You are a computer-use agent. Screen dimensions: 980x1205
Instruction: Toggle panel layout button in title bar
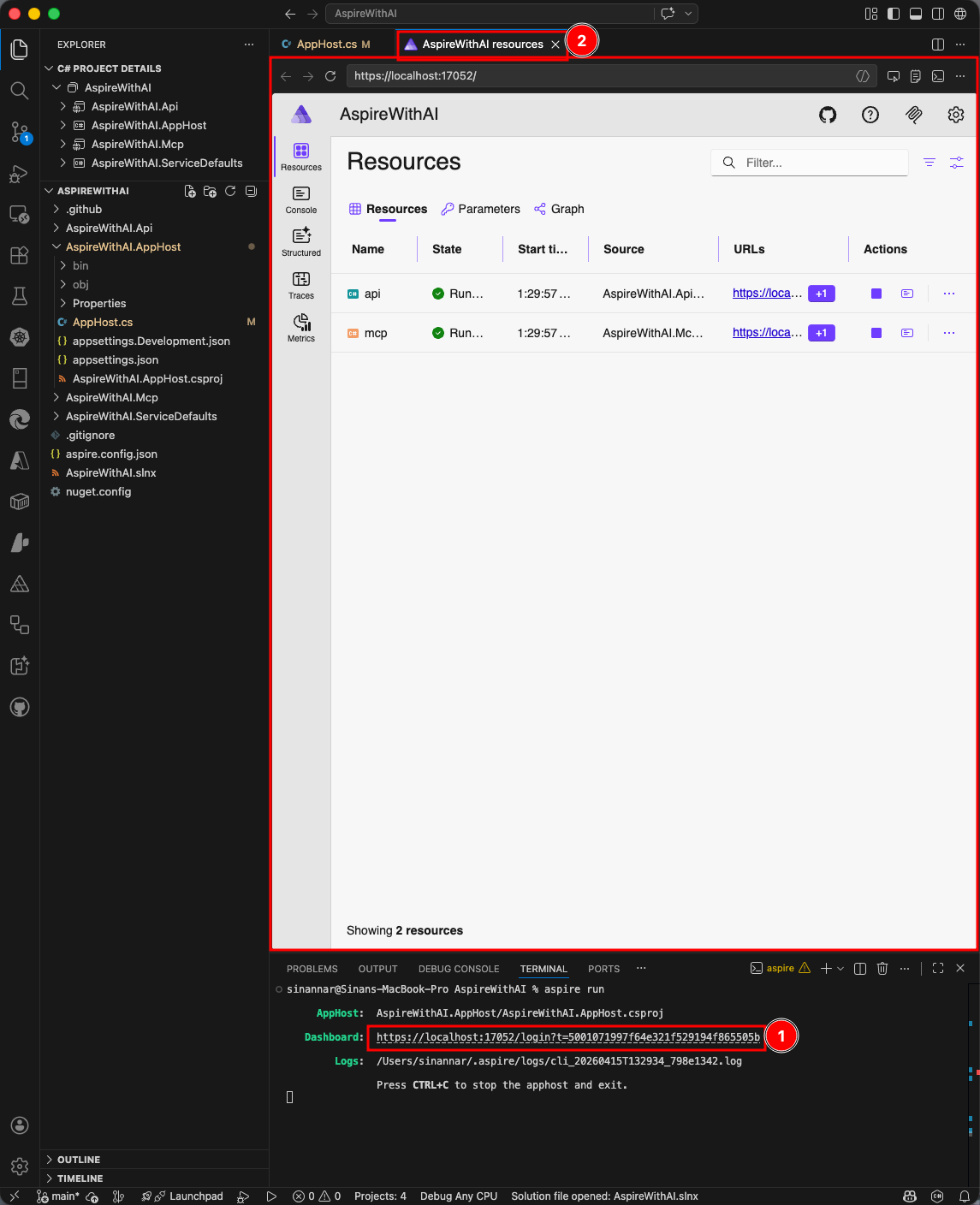[x=916, y=14]
